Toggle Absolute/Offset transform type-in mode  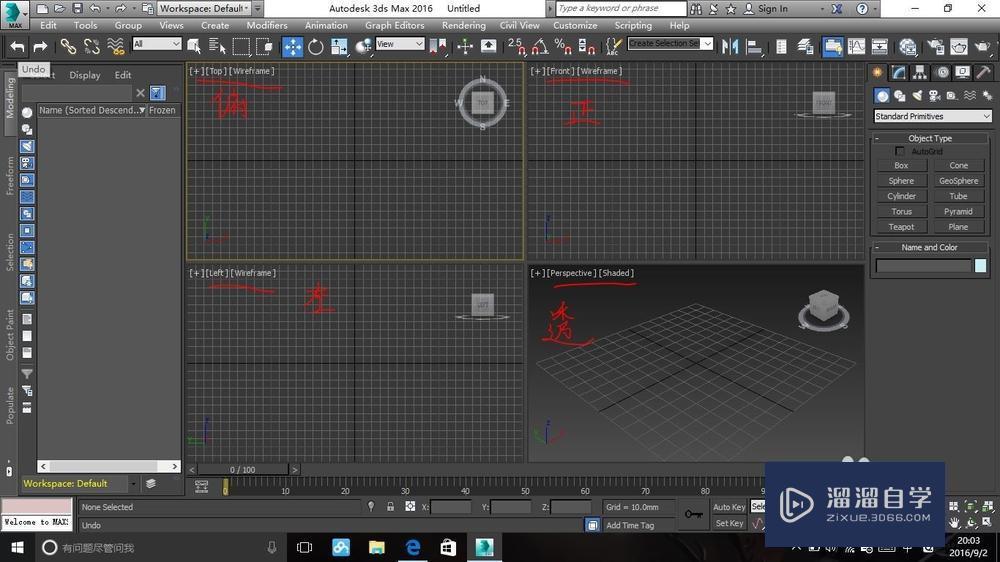coord(410,507)
